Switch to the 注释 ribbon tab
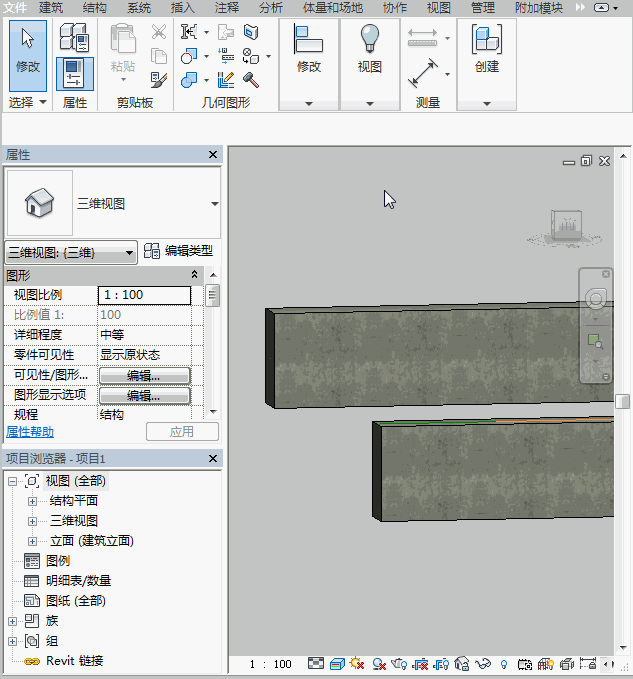Image resolution: width=633 pixels, height=679 pixels. (227, 7)
